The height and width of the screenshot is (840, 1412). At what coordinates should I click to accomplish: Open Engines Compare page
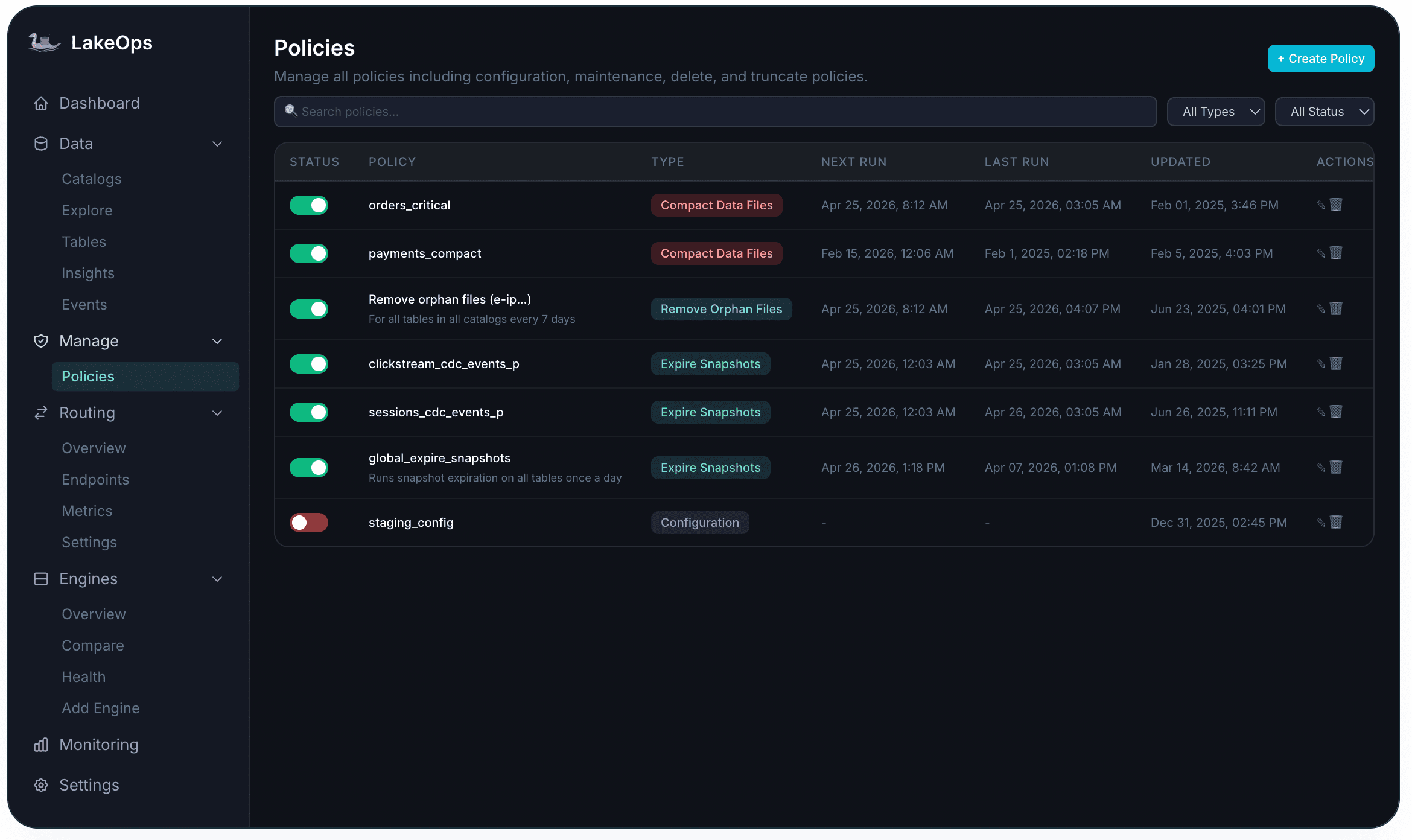coord(93,646)
